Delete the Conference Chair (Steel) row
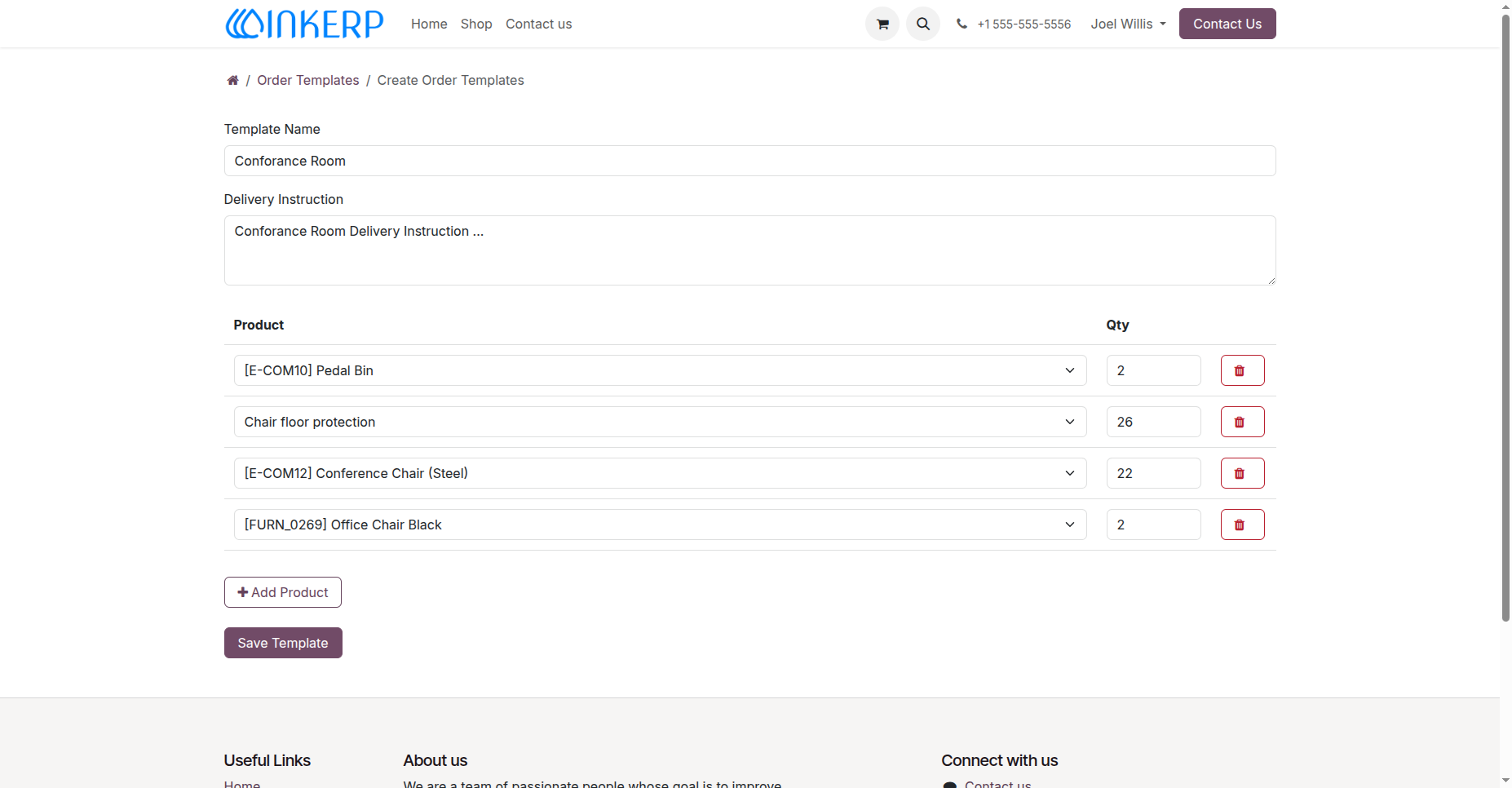The image size is (1512, 788). 1242,473
